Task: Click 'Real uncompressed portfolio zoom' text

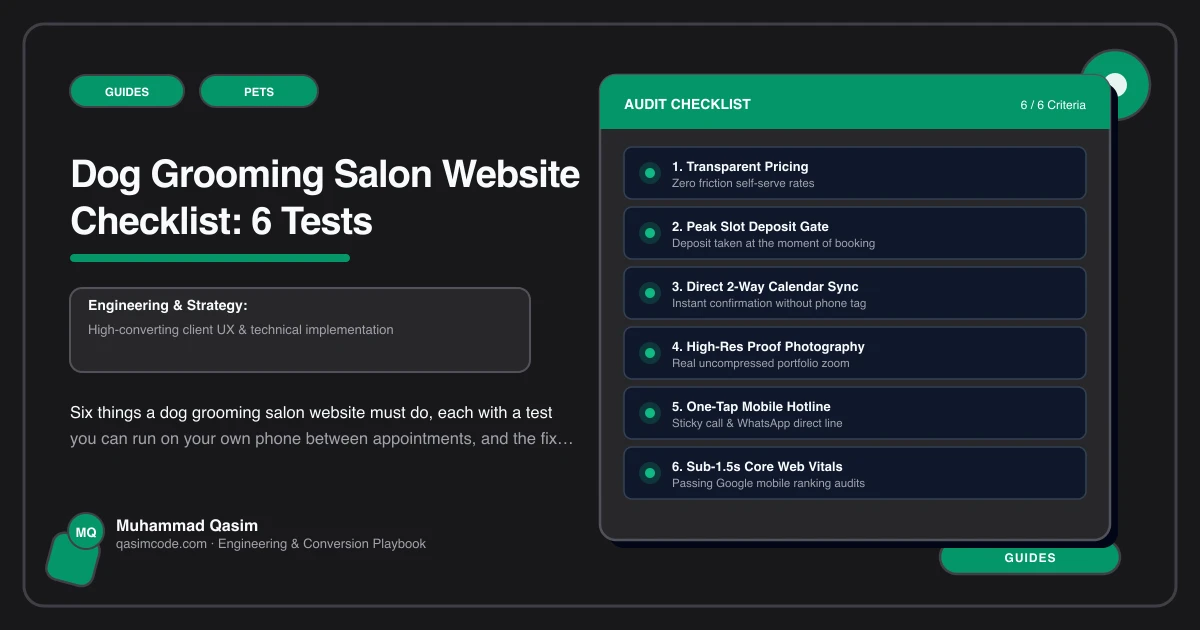Action: 761,363
